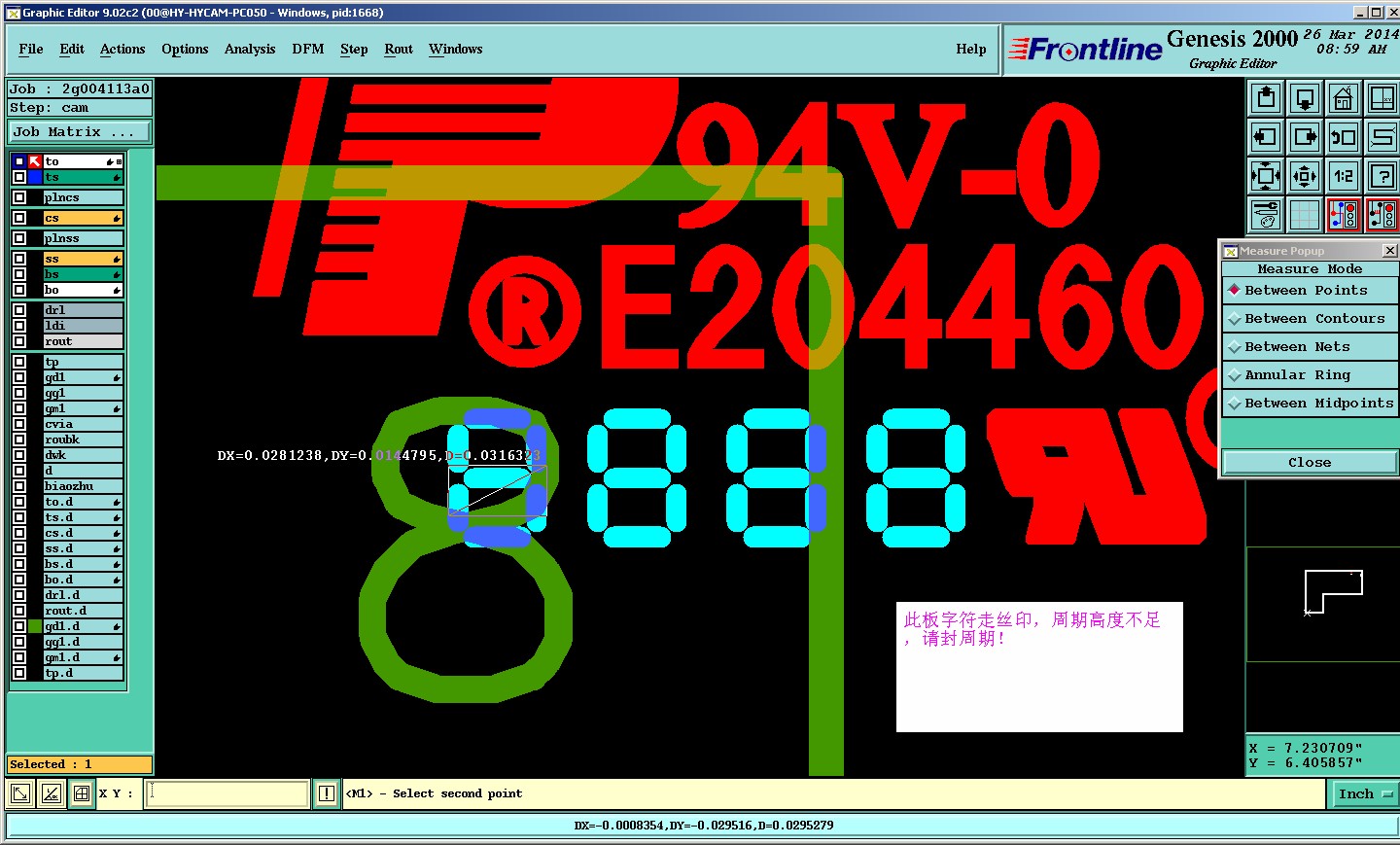Open the File menu
Screen dimensions: 1400x845
31,49
